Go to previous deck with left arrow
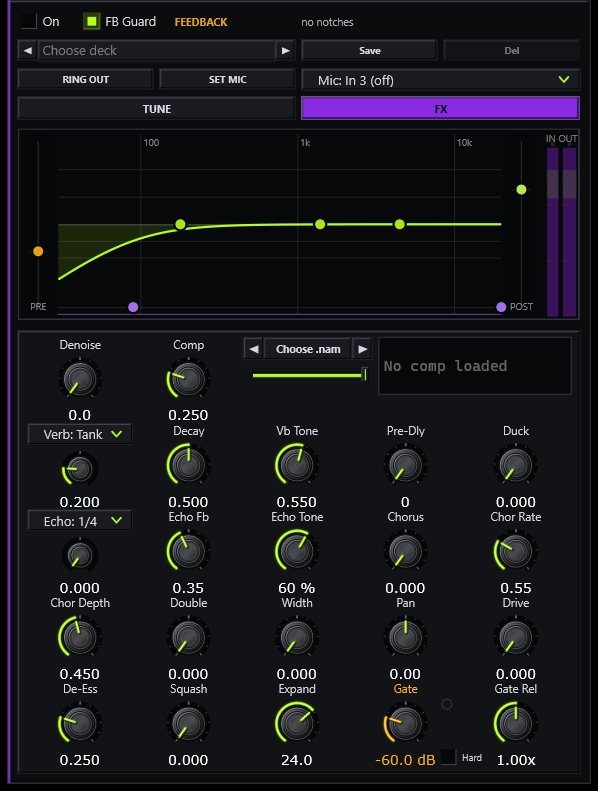 pos(28,50)
